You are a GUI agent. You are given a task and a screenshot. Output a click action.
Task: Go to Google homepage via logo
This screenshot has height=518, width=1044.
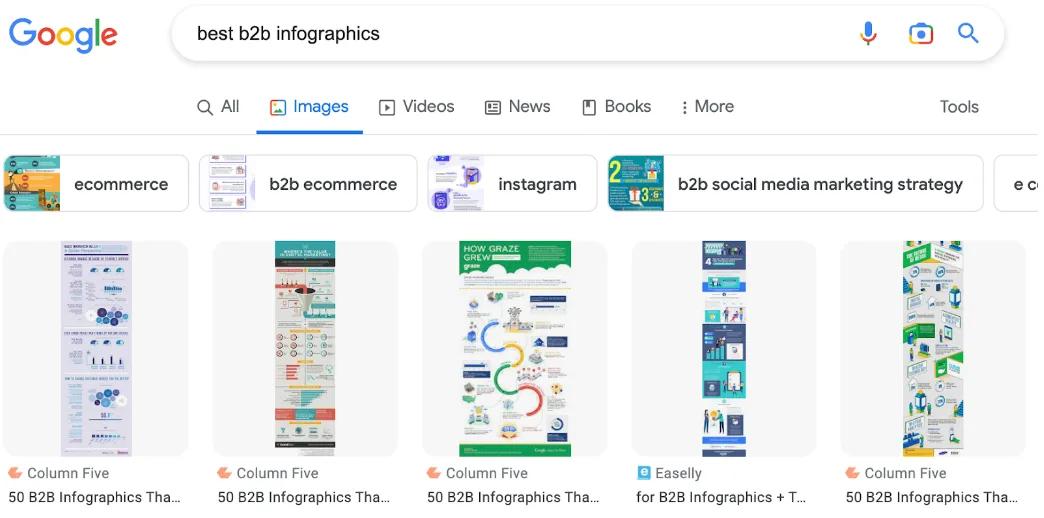pos(63,34)
